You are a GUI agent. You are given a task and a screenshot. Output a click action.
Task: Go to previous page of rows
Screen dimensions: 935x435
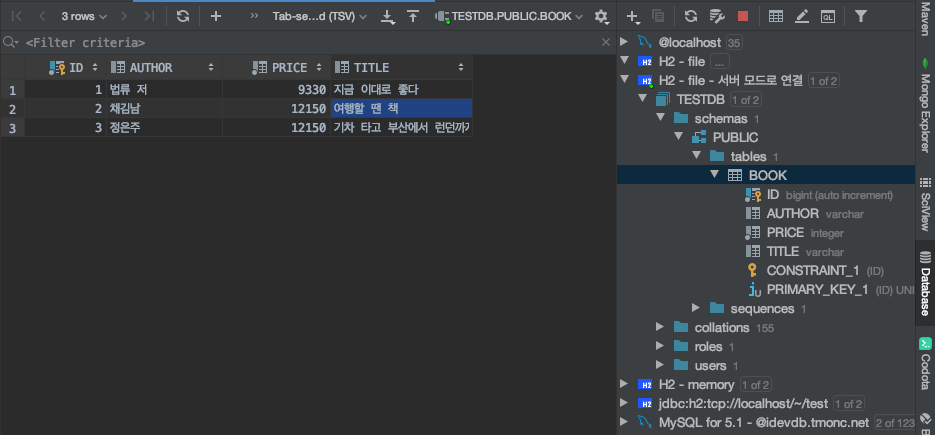(42, 16)
